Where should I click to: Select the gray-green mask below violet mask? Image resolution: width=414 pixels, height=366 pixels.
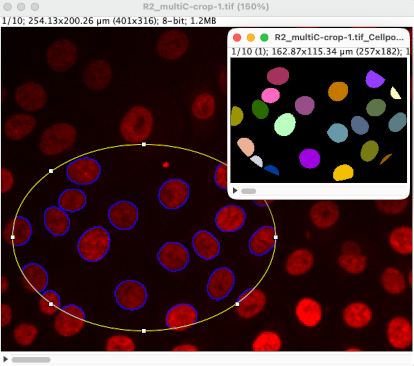[x=376, y=107]
